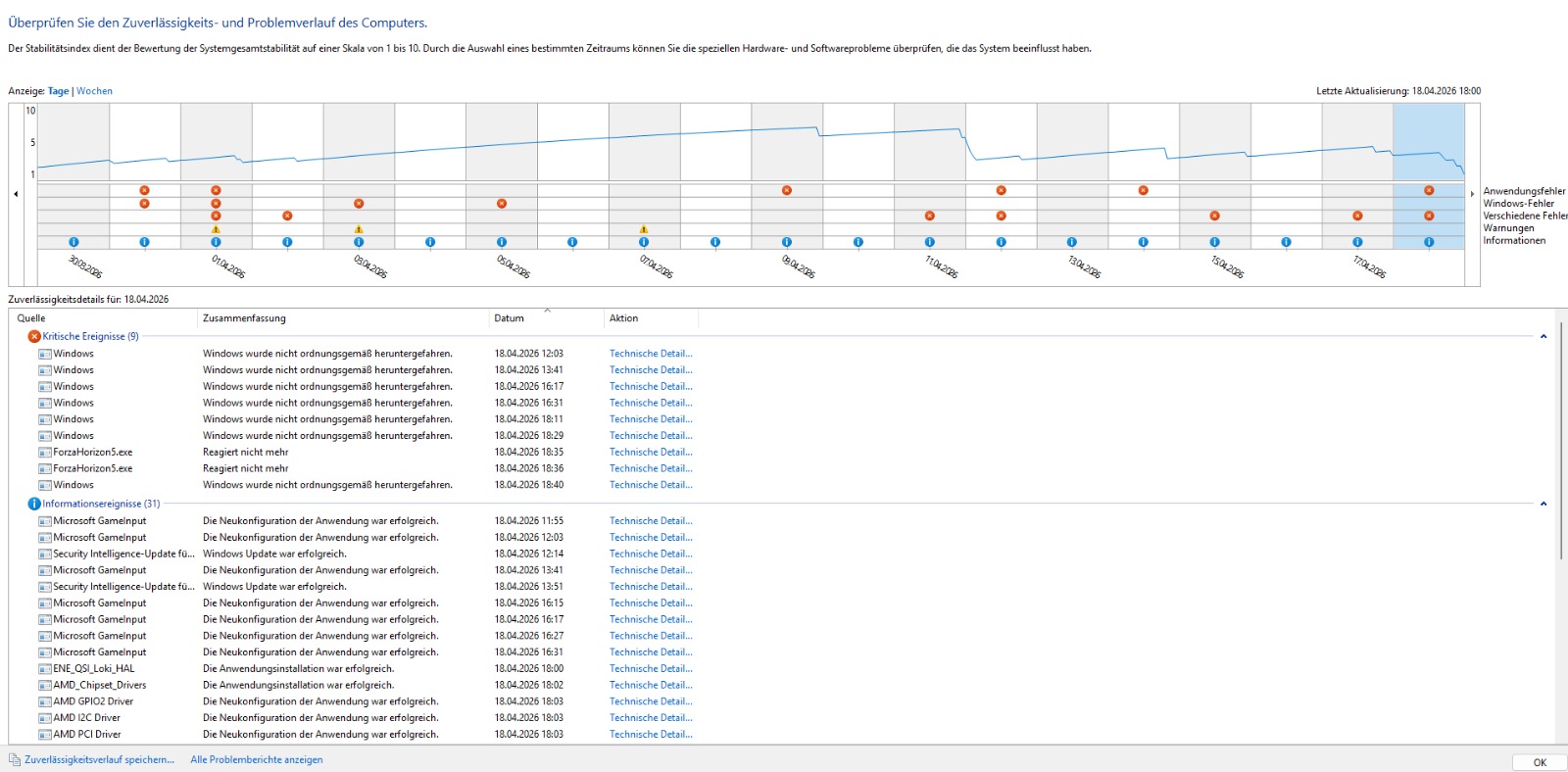The width and height of the screenshot is (1568, 772).
Task: Open Technische Details for ForzaHorizon5.exe 18:35 event
Action: pos(651,452)
